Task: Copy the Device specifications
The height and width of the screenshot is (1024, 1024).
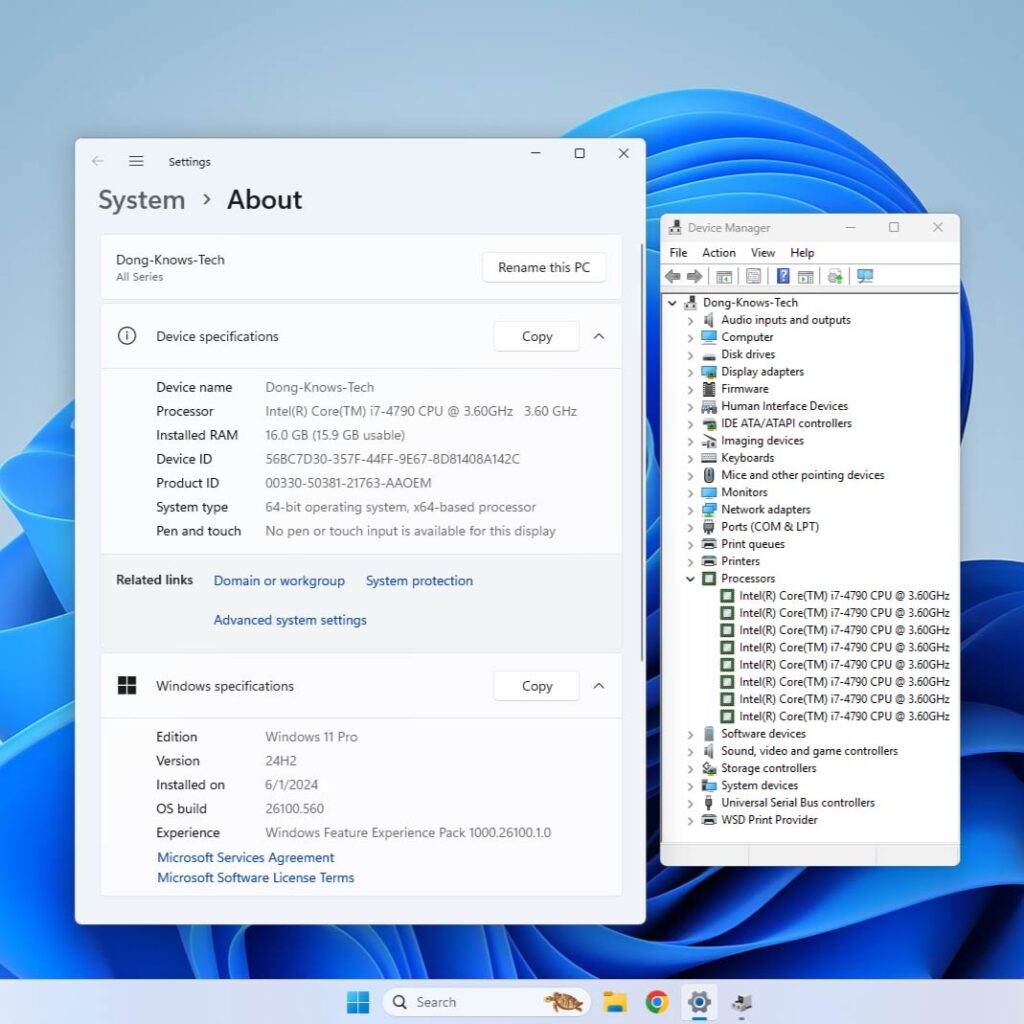Action: pyautogui.click(x=537, y=336)
